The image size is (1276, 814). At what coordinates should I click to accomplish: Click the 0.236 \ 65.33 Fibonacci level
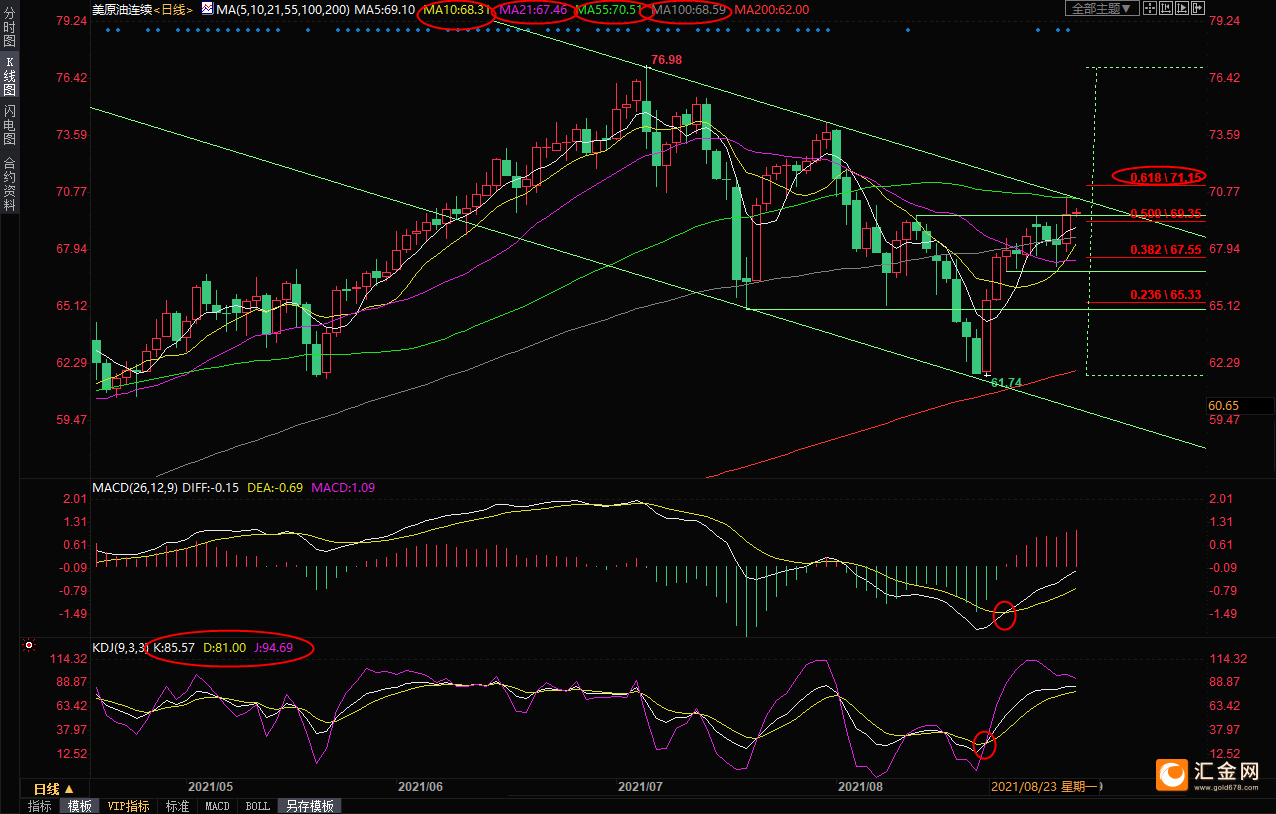pyautogui.click(x=1165, y=295)
